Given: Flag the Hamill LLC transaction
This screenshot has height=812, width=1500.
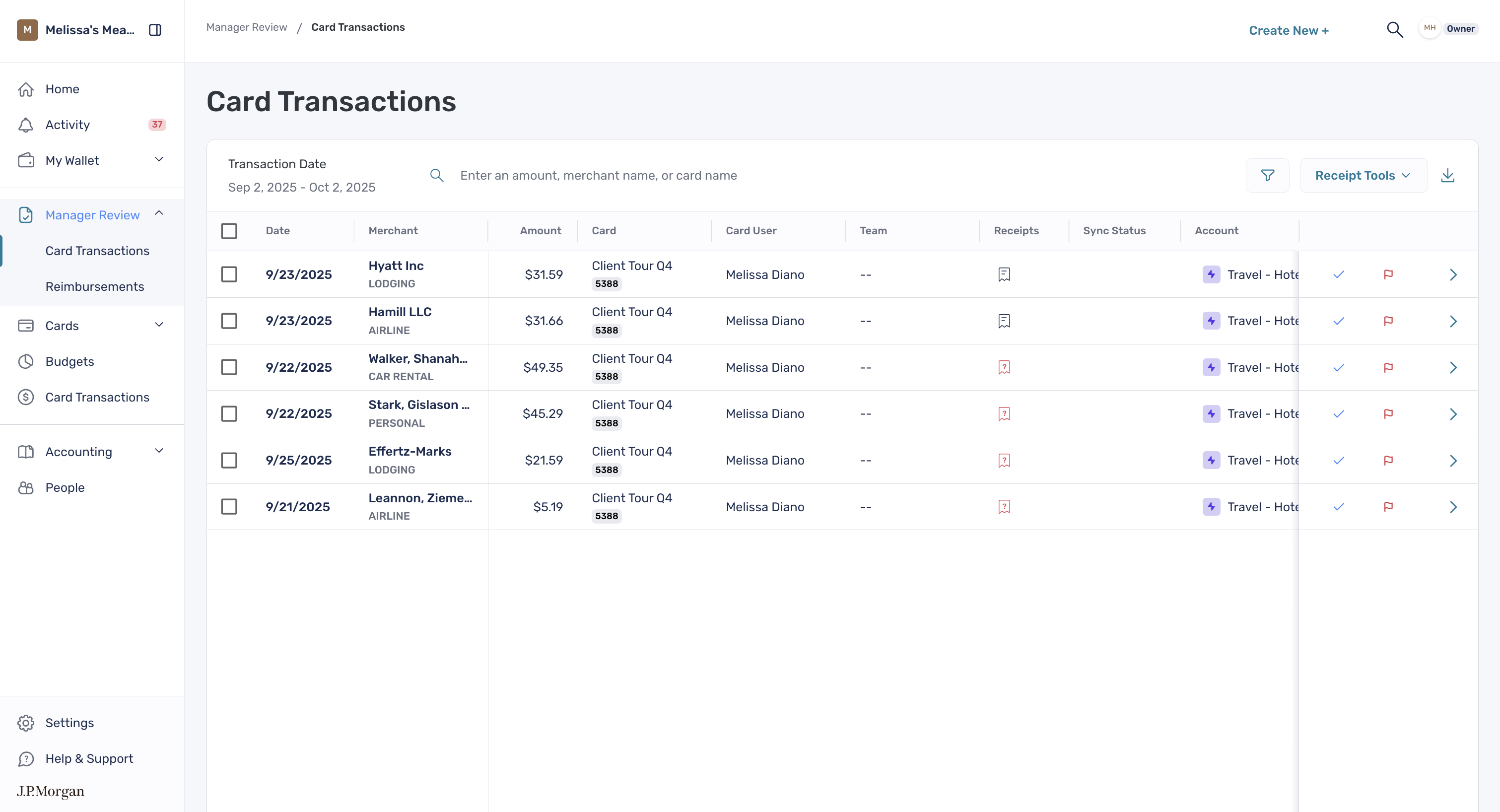Looking at the screenshot, I should click(x=1388, y=321).
